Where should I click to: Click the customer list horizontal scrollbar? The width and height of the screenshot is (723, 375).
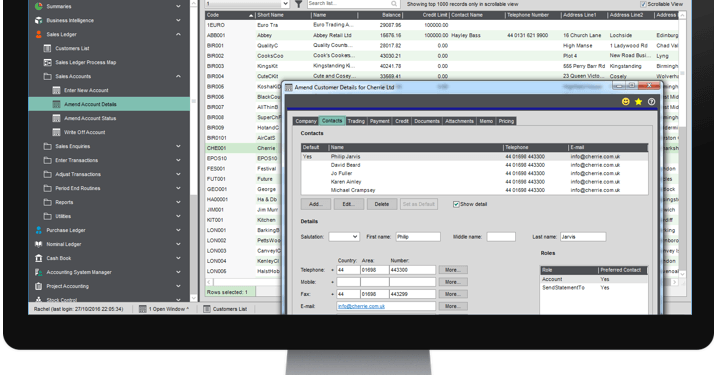click(243, 282)
